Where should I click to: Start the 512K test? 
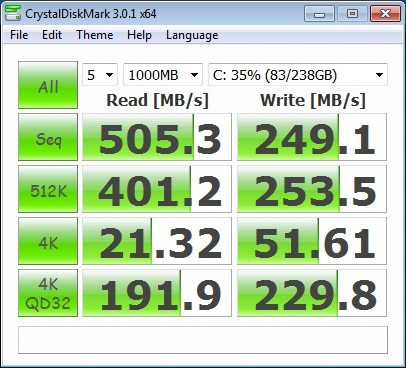pos(48,189)
